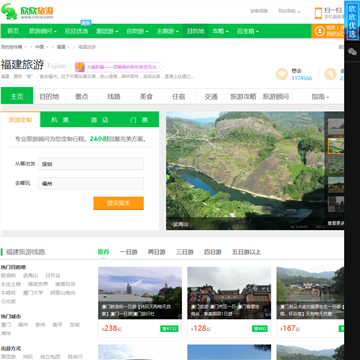Select the 主页 tab
Image resolution: width=360 pixels, height=360 pixels.
point(17,96)
